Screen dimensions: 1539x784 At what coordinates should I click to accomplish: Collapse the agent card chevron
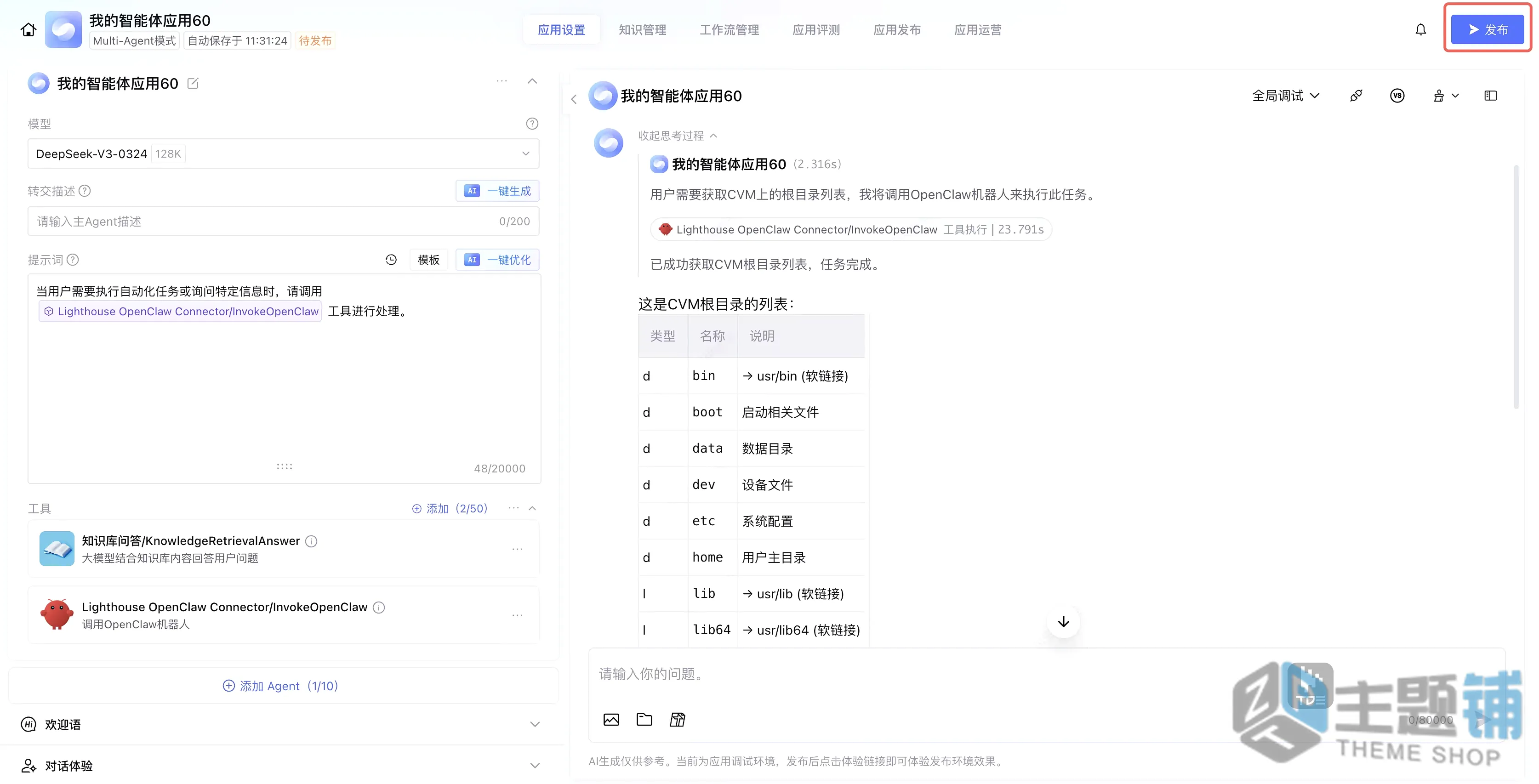point(532,81)
